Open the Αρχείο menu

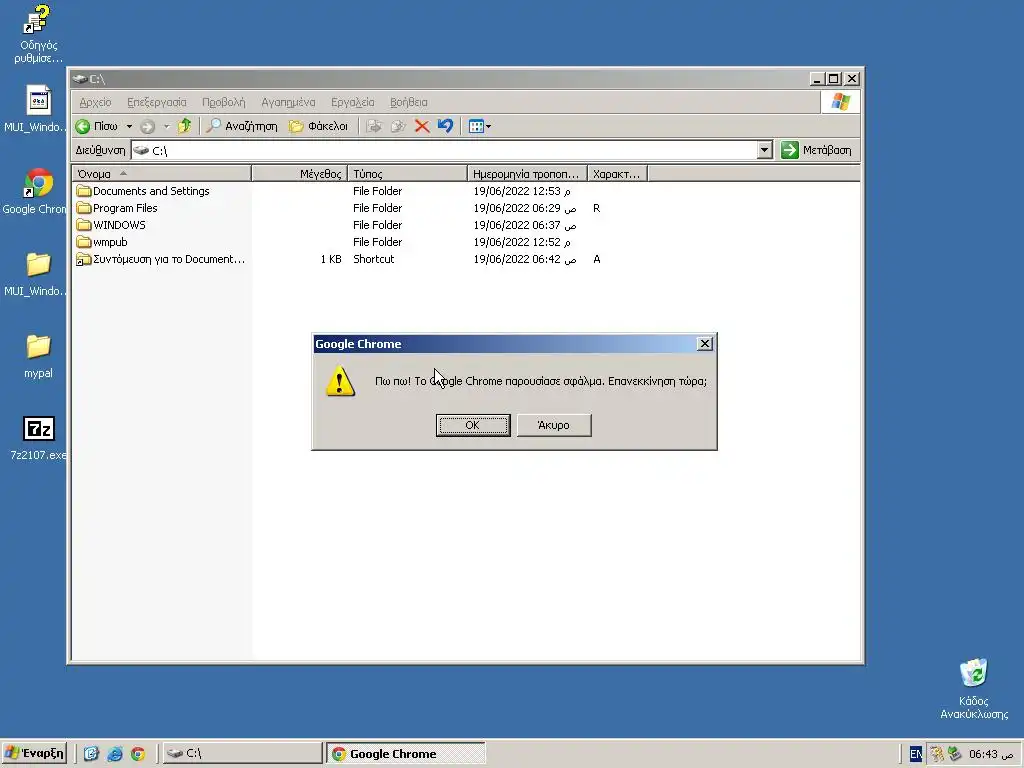coord(95,102)
